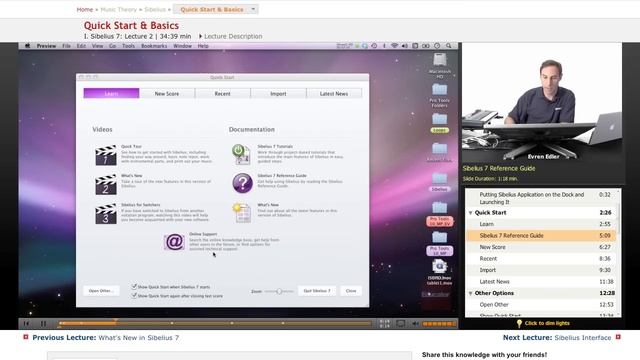The width and height of the screenshot is (640, 360).
Task: Open the Sibelius 7 Tutorials document icon
Action: point(242,154)
